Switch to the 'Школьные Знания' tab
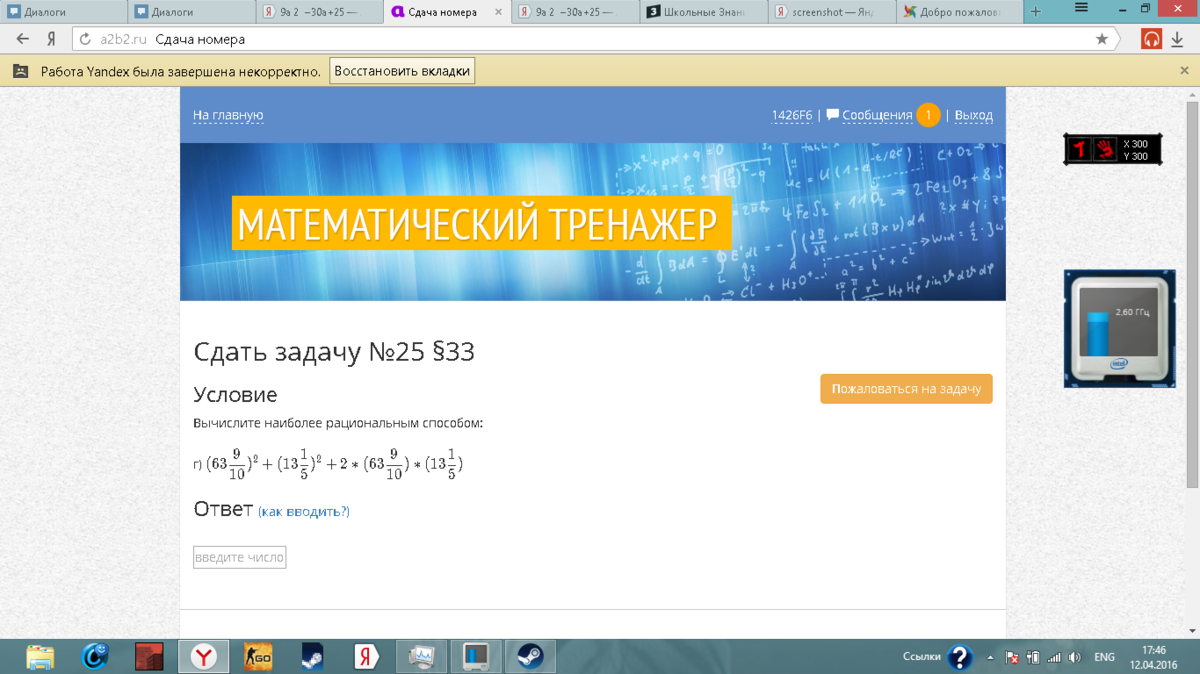 coord(704,12)
